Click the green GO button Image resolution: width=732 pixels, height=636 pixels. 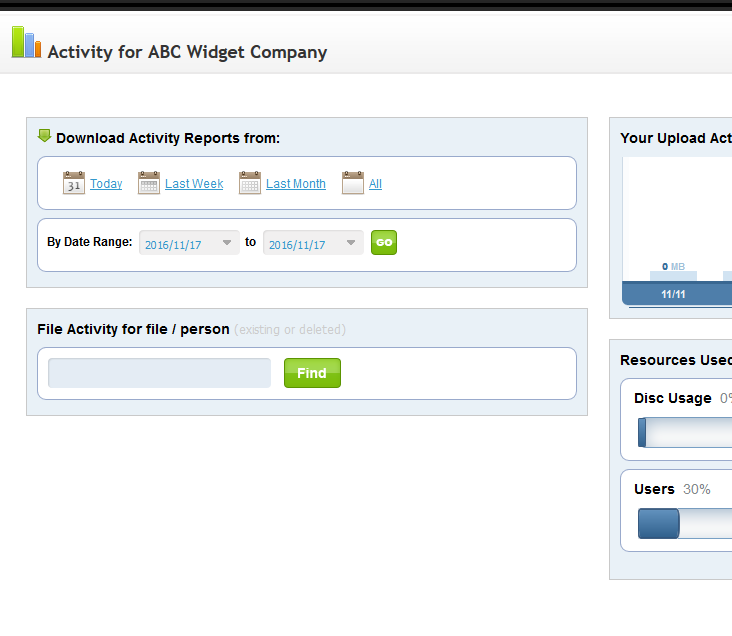coord(384,243)
